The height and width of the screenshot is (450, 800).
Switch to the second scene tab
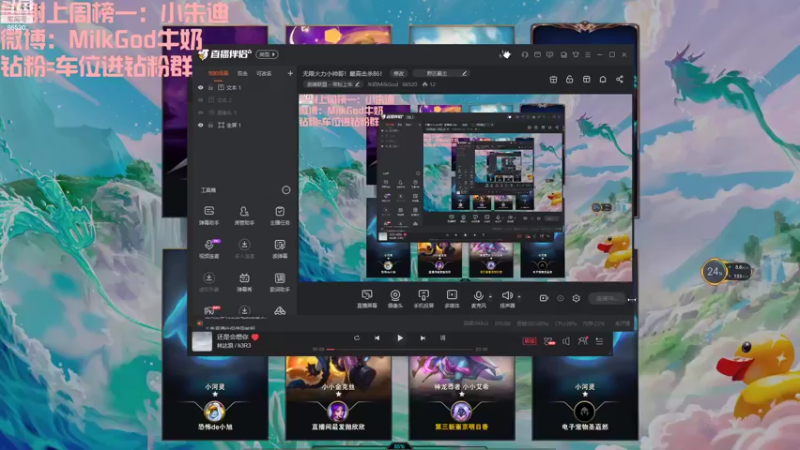pyautogui.click(x=242, y=73)
